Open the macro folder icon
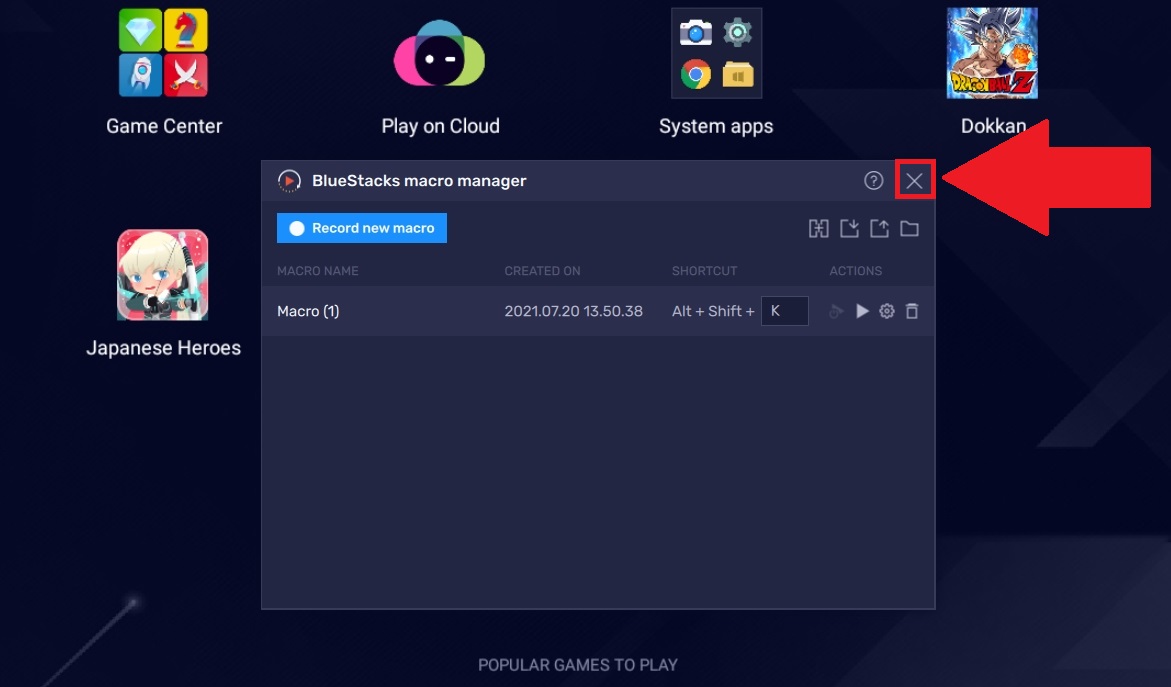The width and height of the screenshot is (1171, 687). pos(909,229)
